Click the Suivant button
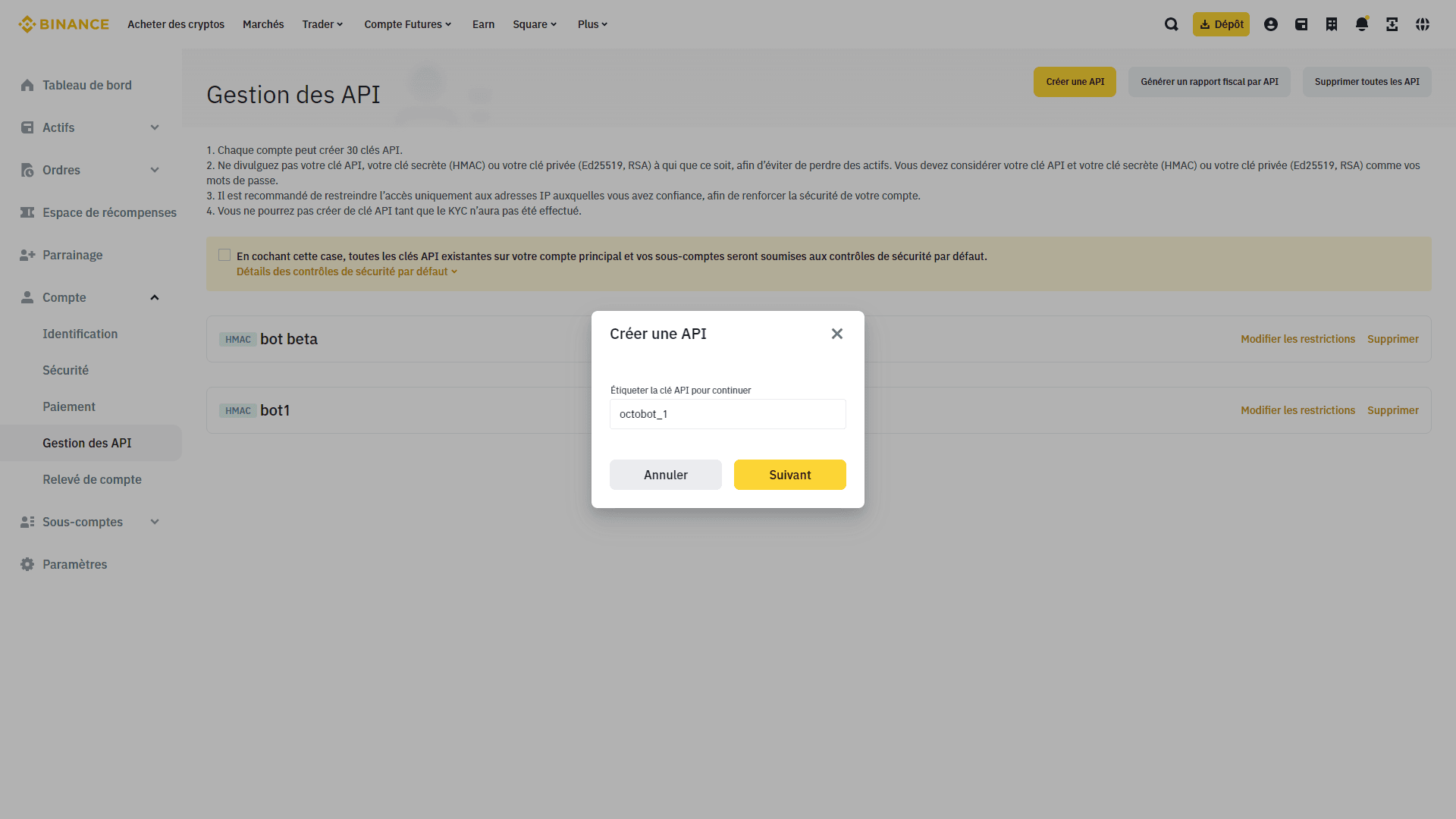Viewport: 1456px width, 819px height. 790,475
